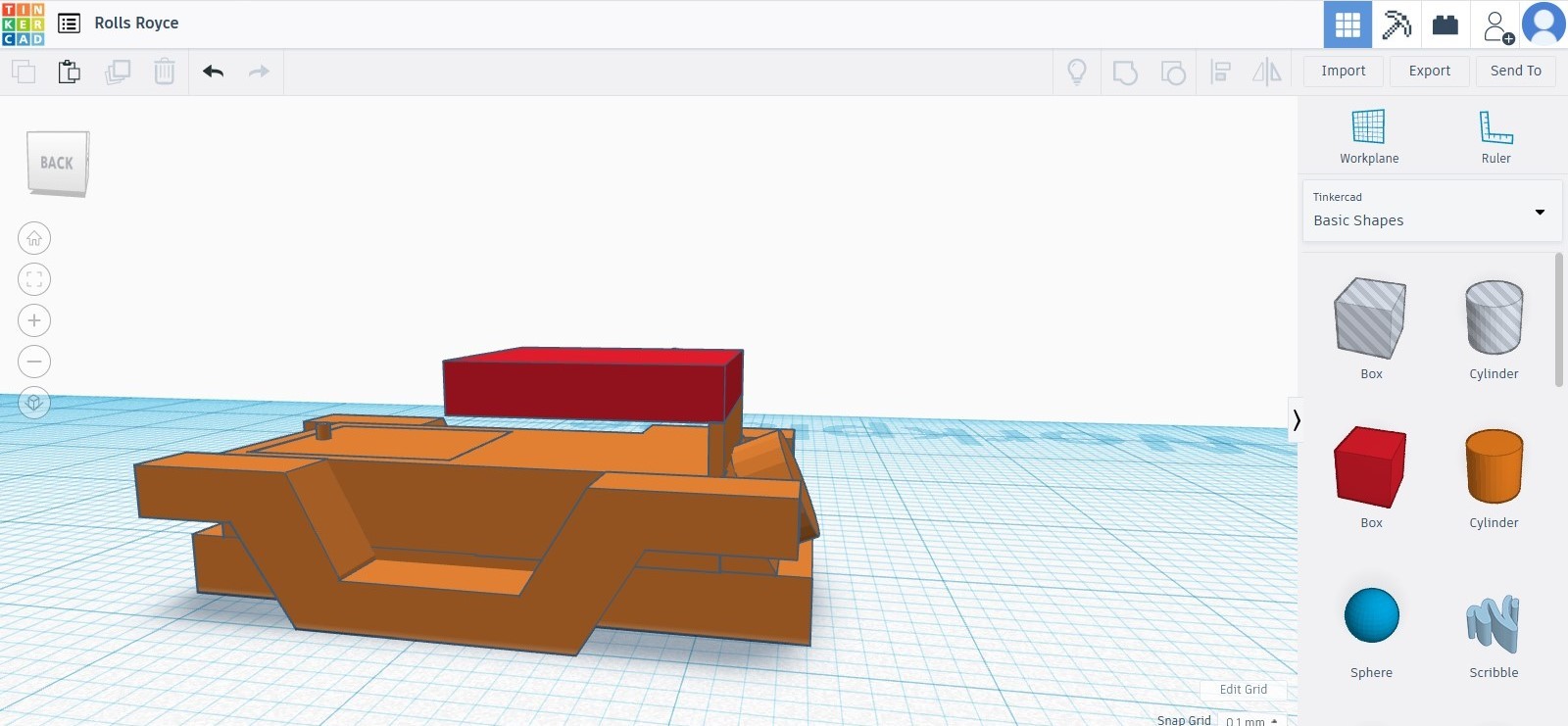Open the design list icon beside Rolls Royce
This screenshot has height=726, width=1568.
(69, 24)
